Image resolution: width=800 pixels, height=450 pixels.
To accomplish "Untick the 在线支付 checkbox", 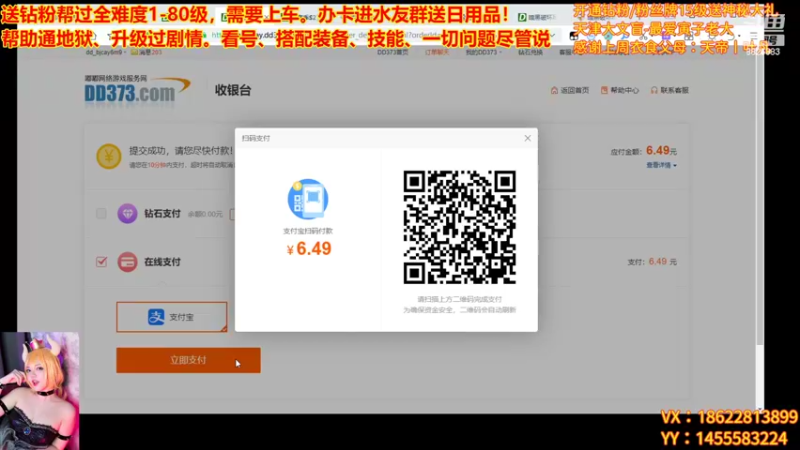I will pyautogui.click(x=101, y=262).
